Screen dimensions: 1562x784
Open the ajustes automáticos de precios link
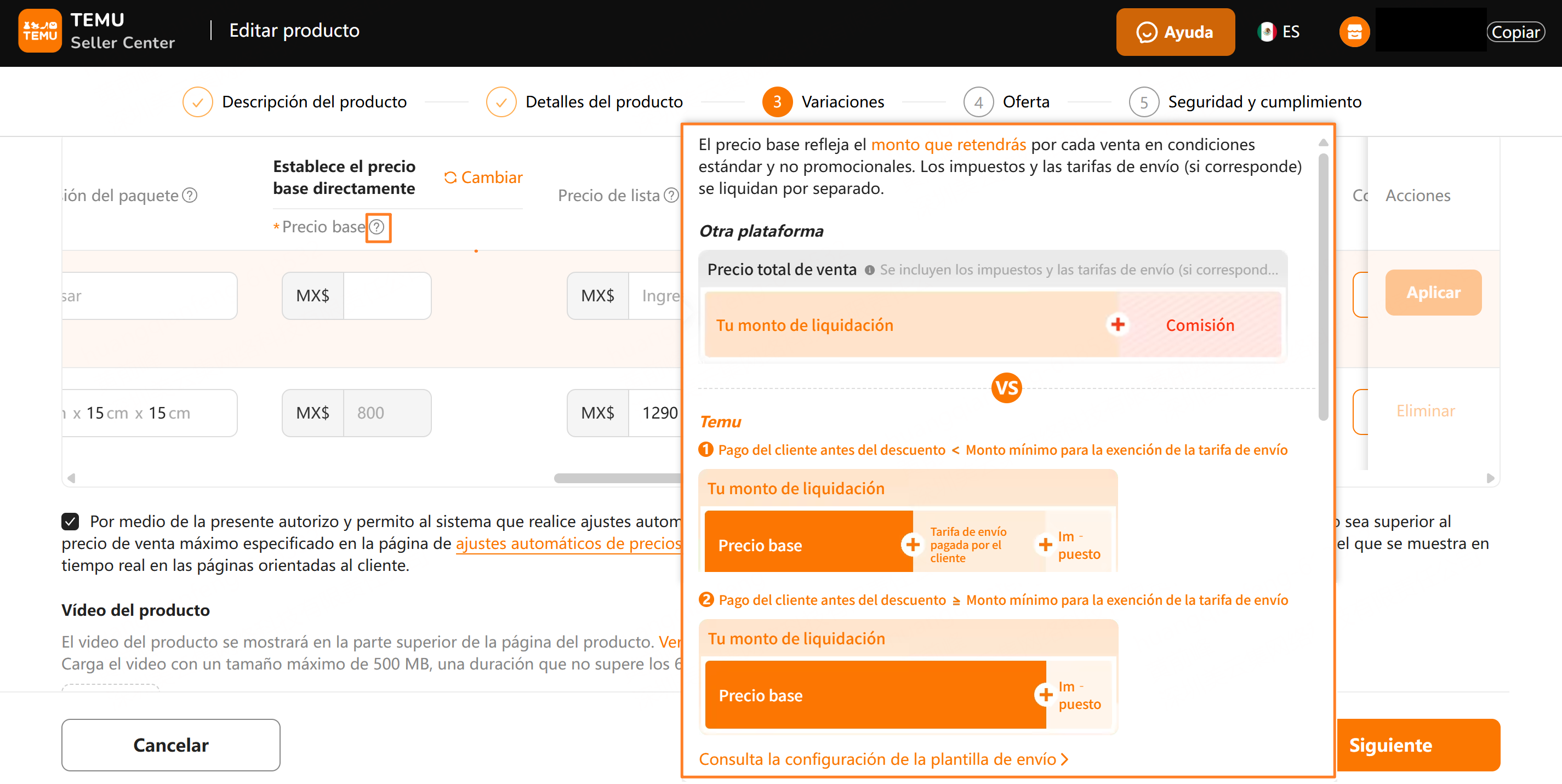[568, 543]
